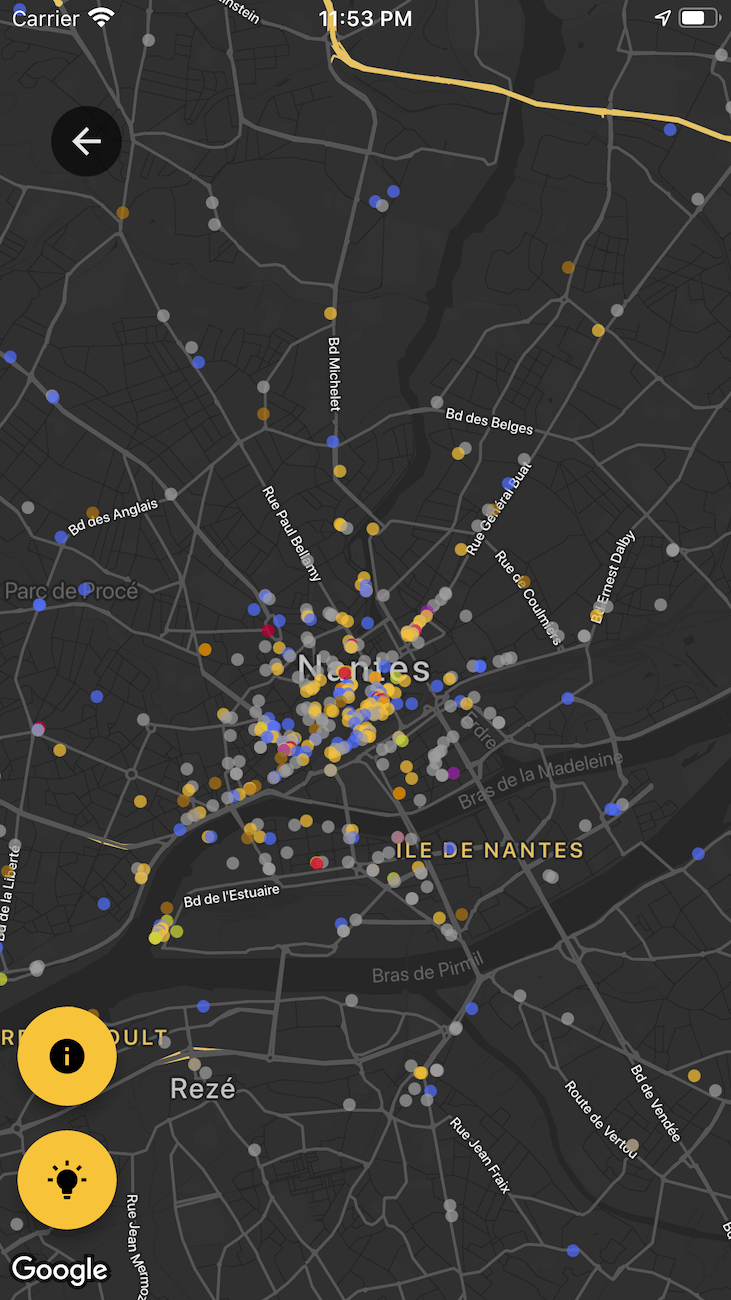Tap the 11:53 PM clock in status bar
This screenshot has height=1300, width=731.
click(x=365, y=18)
